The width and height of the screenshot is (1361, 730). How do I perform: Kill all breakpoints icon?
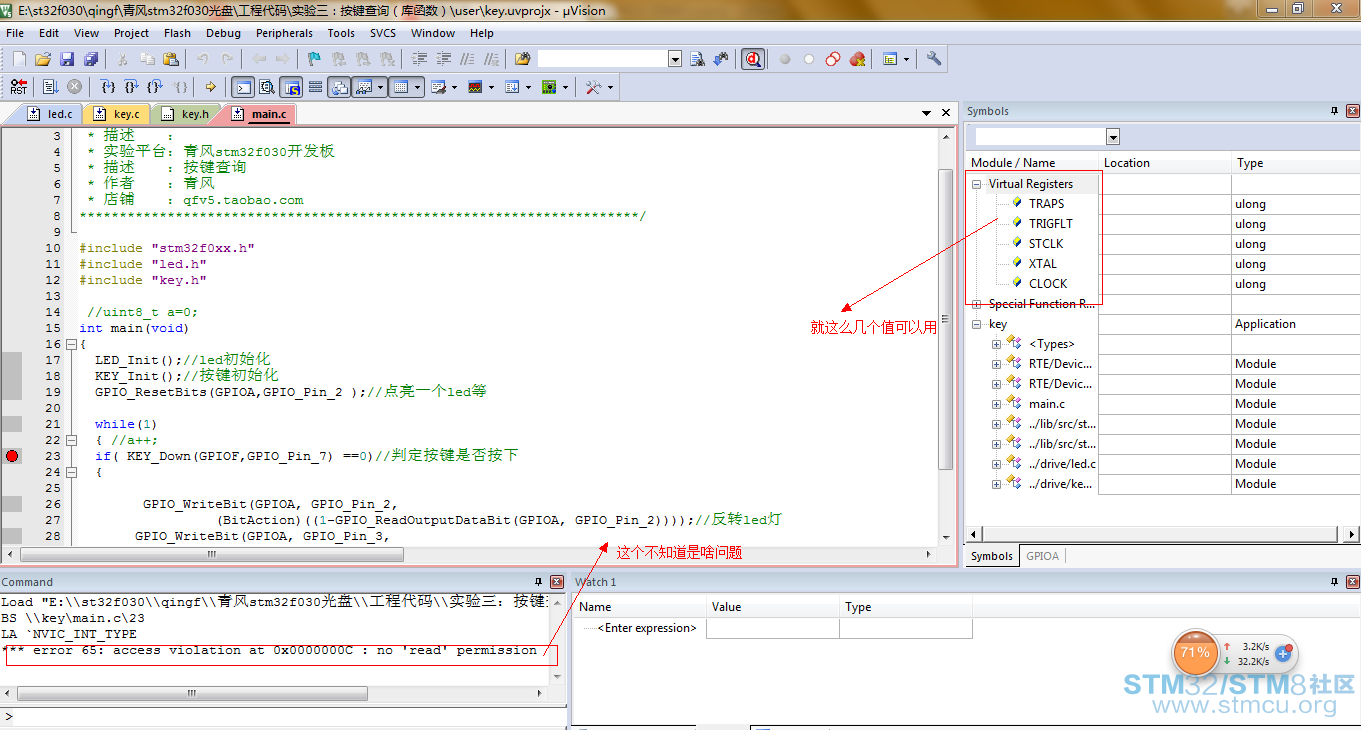(x=857, y=59)
